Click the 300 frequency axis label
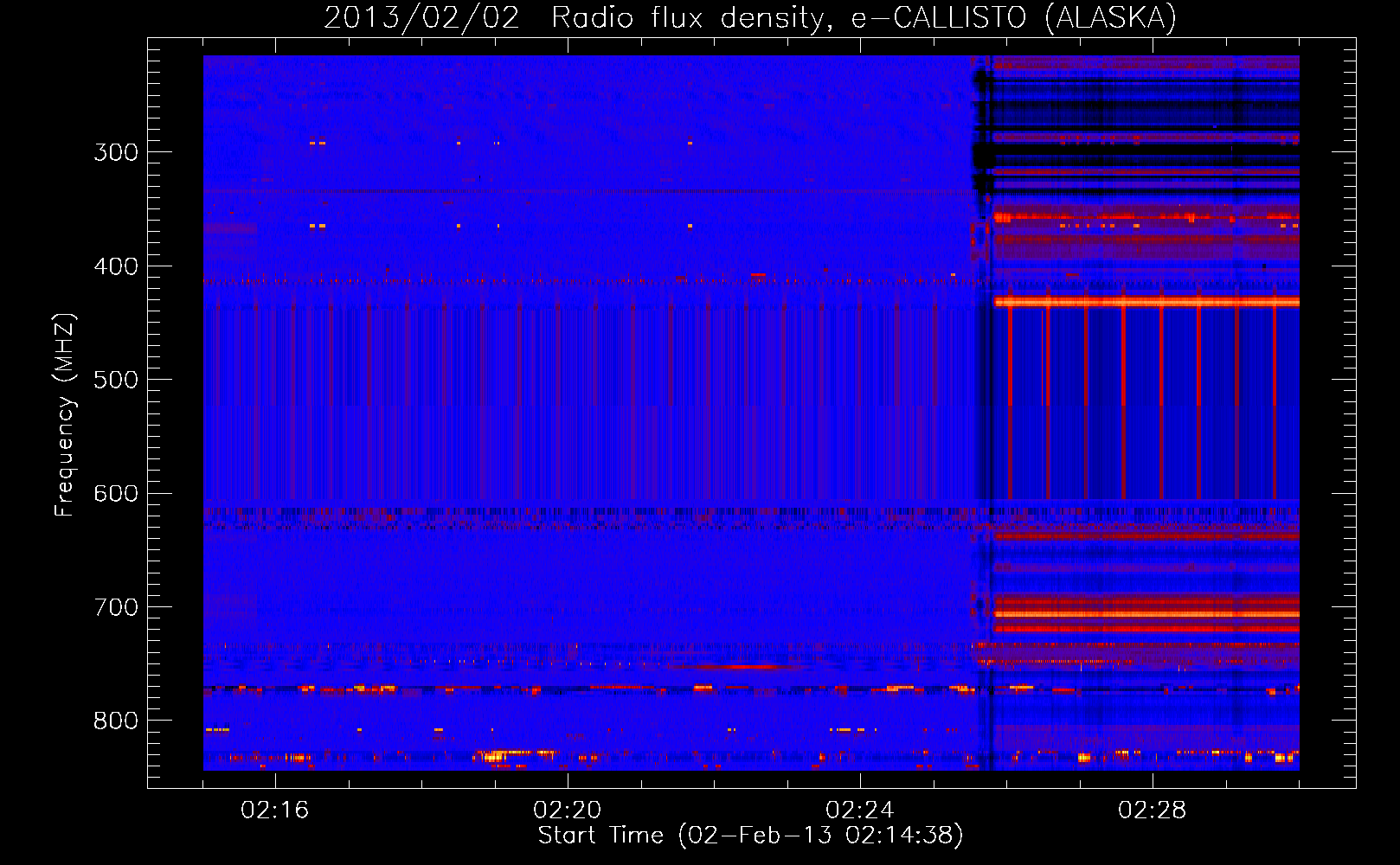 pyautogui.click(x=116, y=152)
